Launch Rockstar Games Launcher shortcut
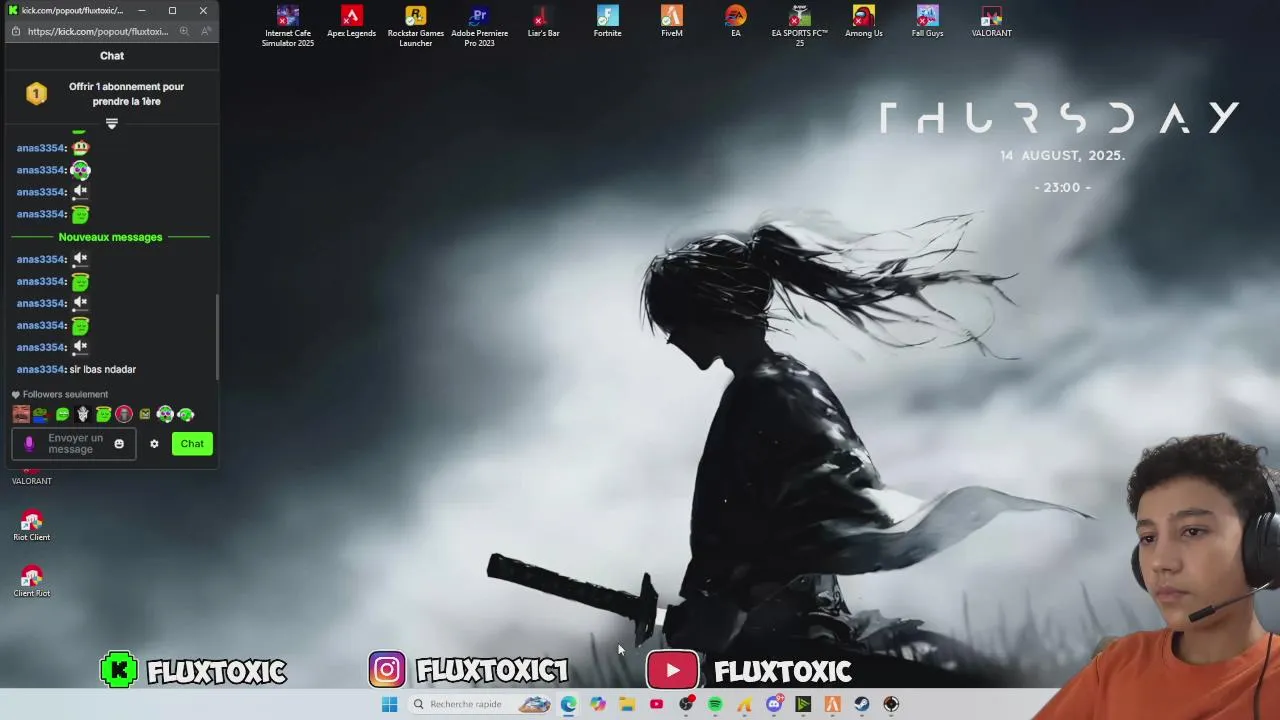This screenshot has height=720, width=1280. [415, 26]
